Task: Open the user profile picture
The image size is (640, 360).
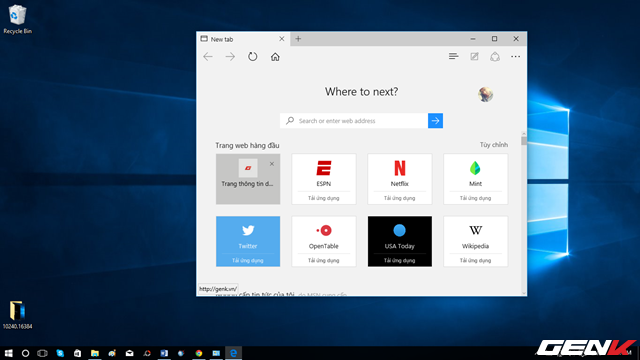Action: point(485,95)
